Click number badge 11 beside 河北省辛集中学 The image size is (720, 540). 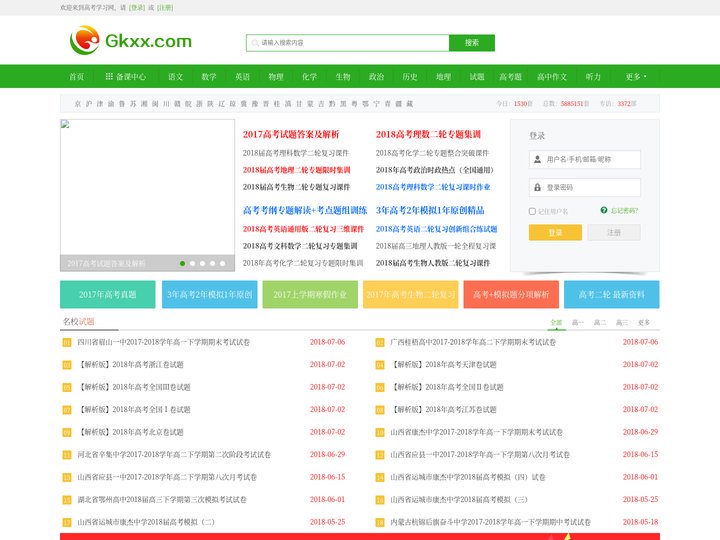click(67, 455)
